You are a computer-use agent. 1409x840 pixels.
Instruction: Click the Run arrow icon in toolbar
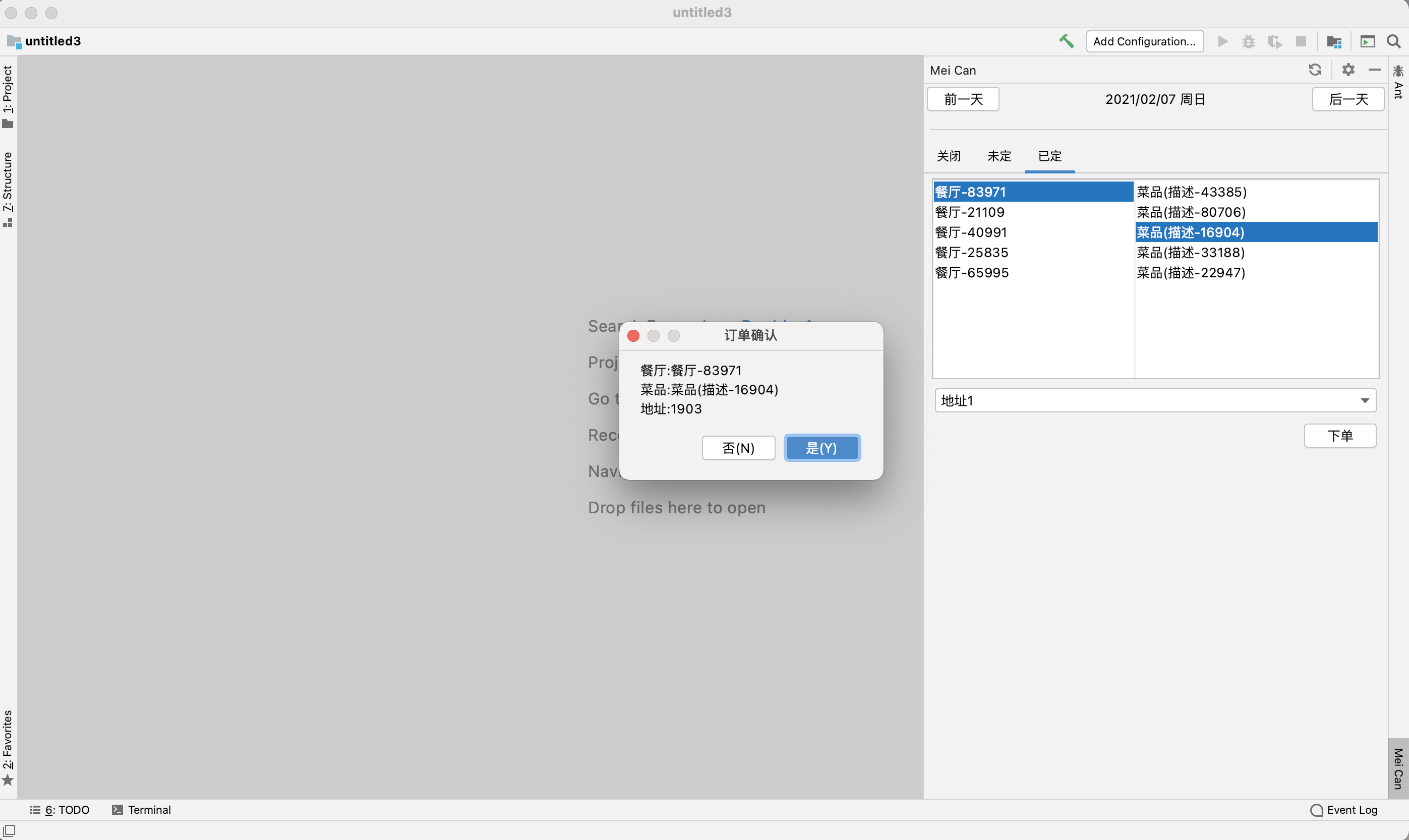pyautogui.click(x=1223, y=41)
